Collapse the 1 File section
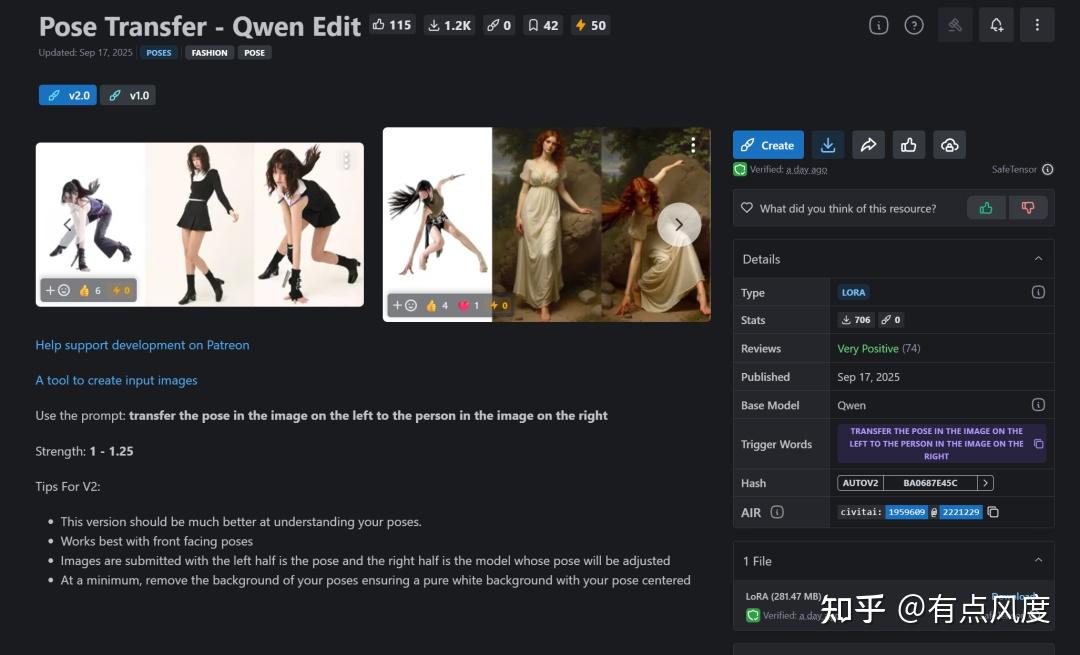This screenshot has height=655, width=1080. tap(1038, 561)
